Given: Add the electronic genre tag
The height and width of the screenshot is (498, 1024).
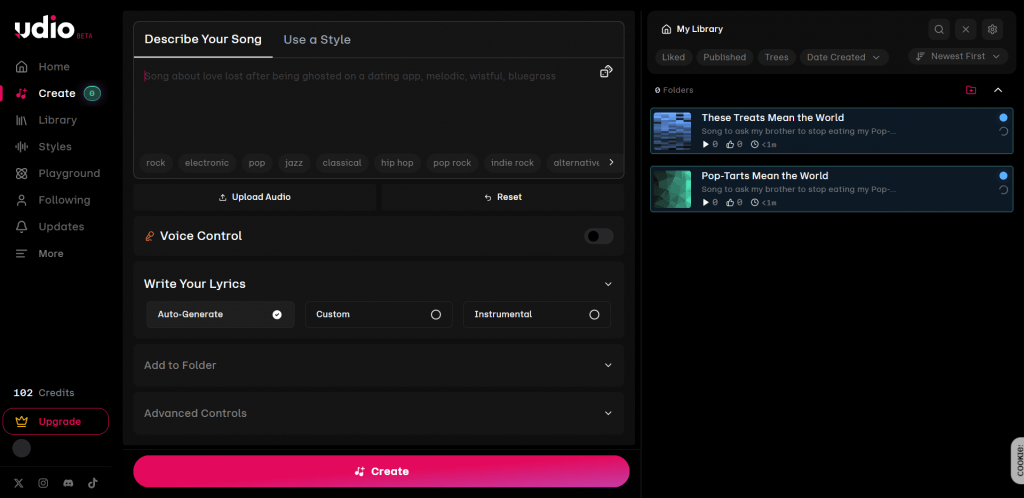Looking at the screenshot, I should 207,163.
